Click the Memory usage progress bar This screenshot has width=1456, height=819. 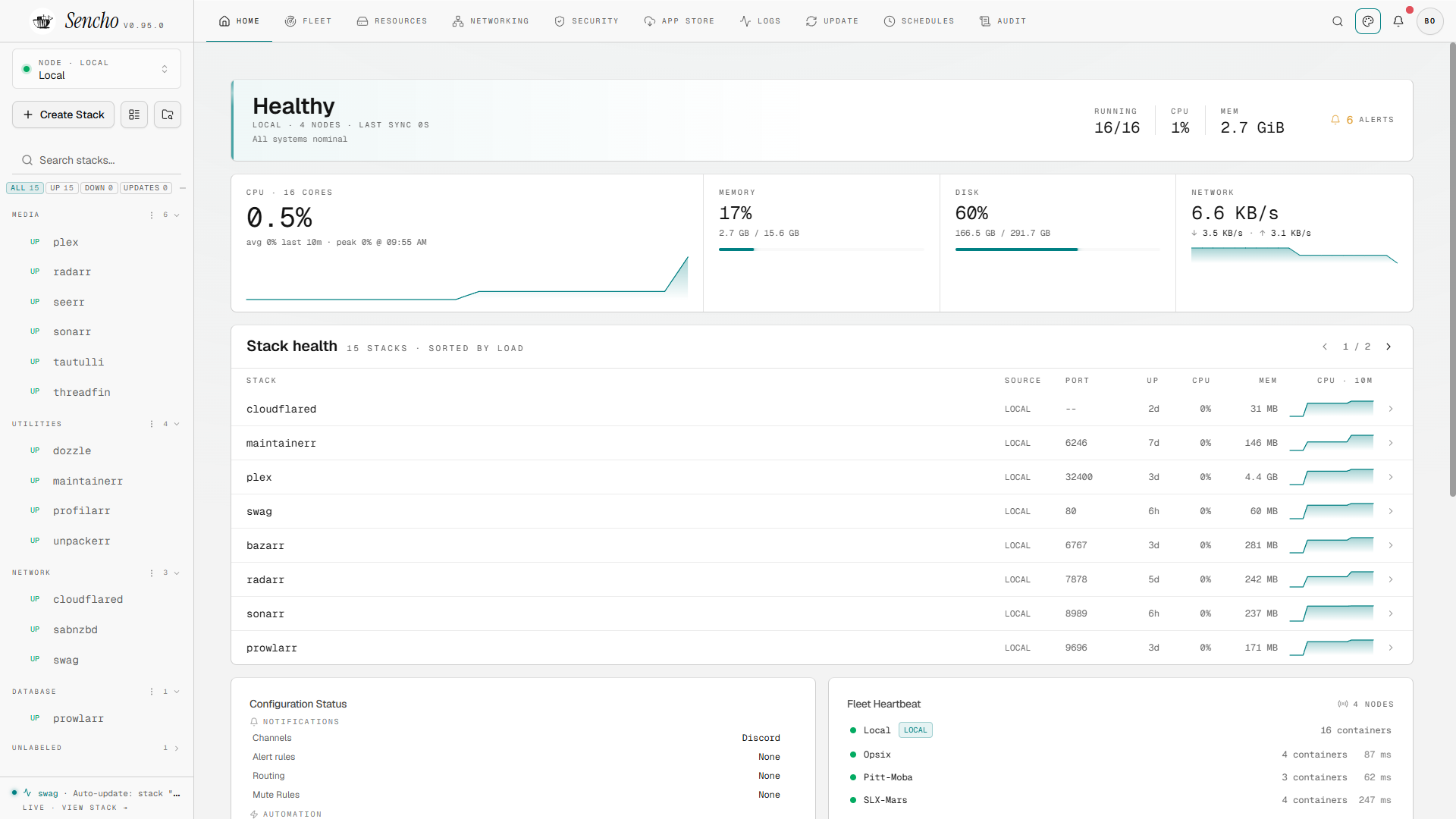point(821,249)
